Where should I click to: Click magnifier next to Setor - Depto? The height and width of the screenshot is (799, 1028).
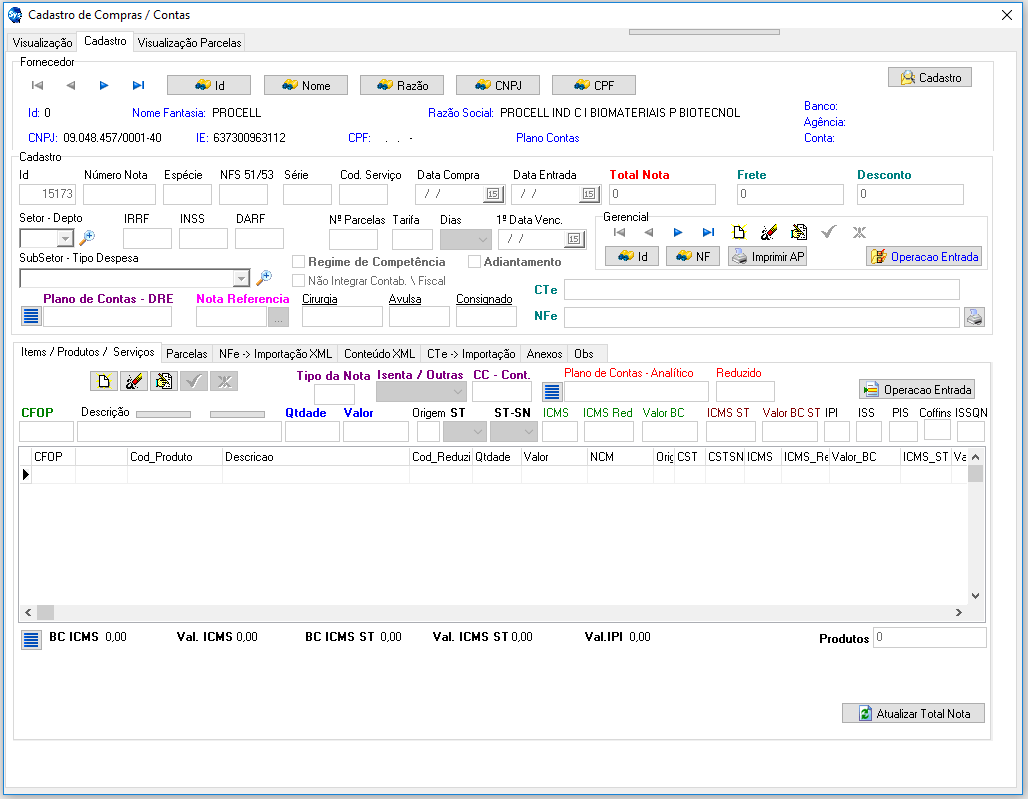tap(86, 238)
